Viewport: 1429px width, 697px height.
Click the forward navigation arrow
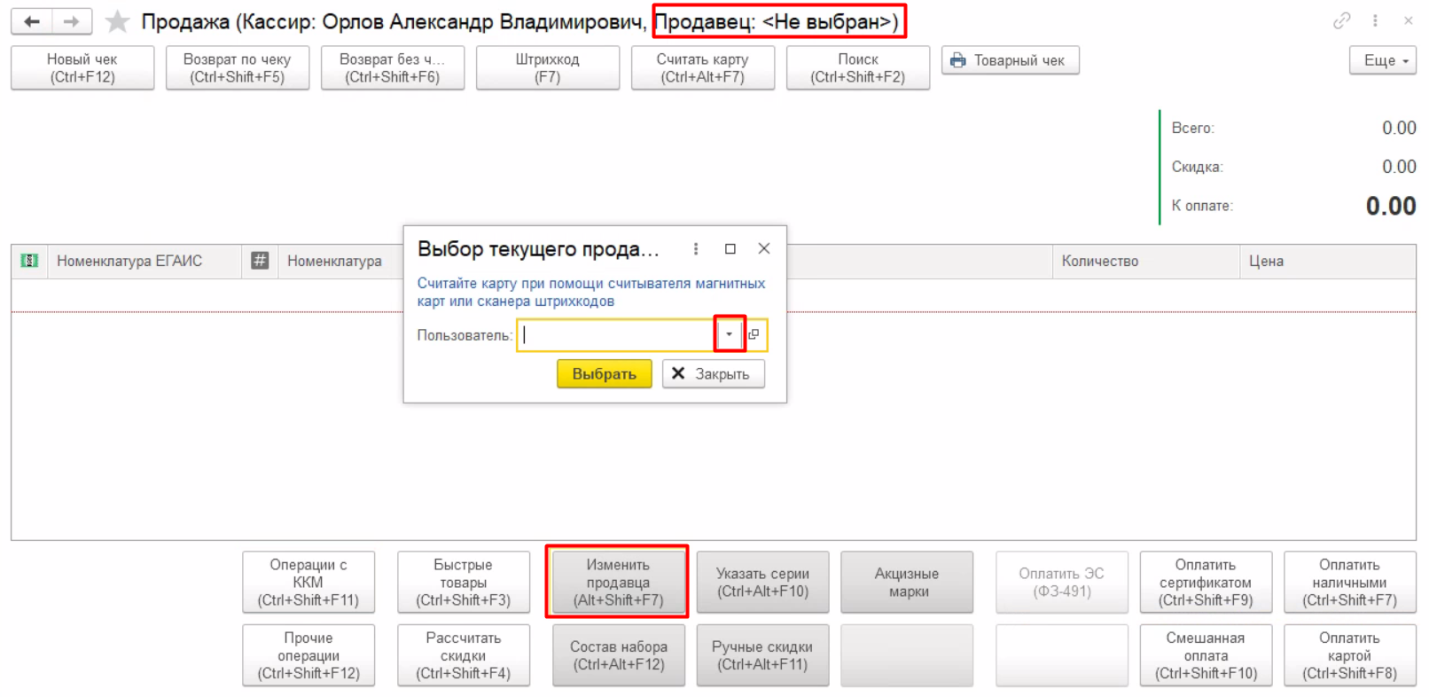[71, 21]
